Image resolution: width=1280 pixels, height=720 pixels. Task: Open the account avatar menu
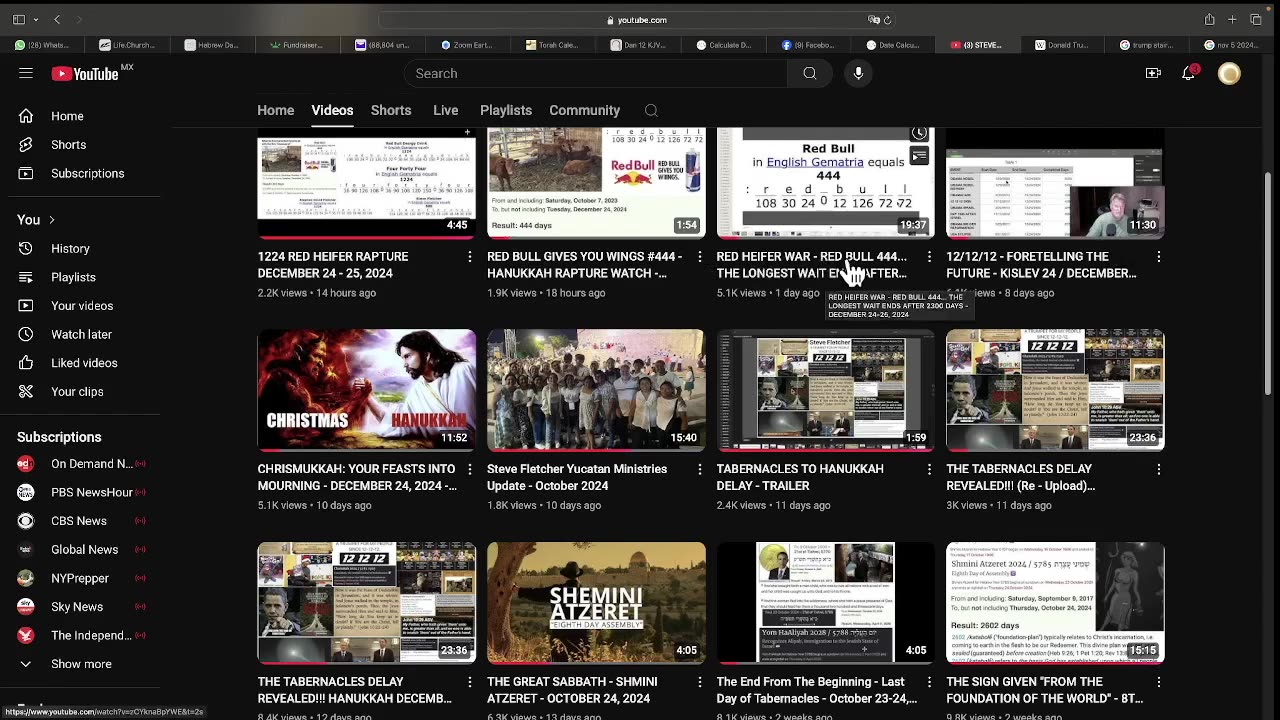pos(1229,73)
